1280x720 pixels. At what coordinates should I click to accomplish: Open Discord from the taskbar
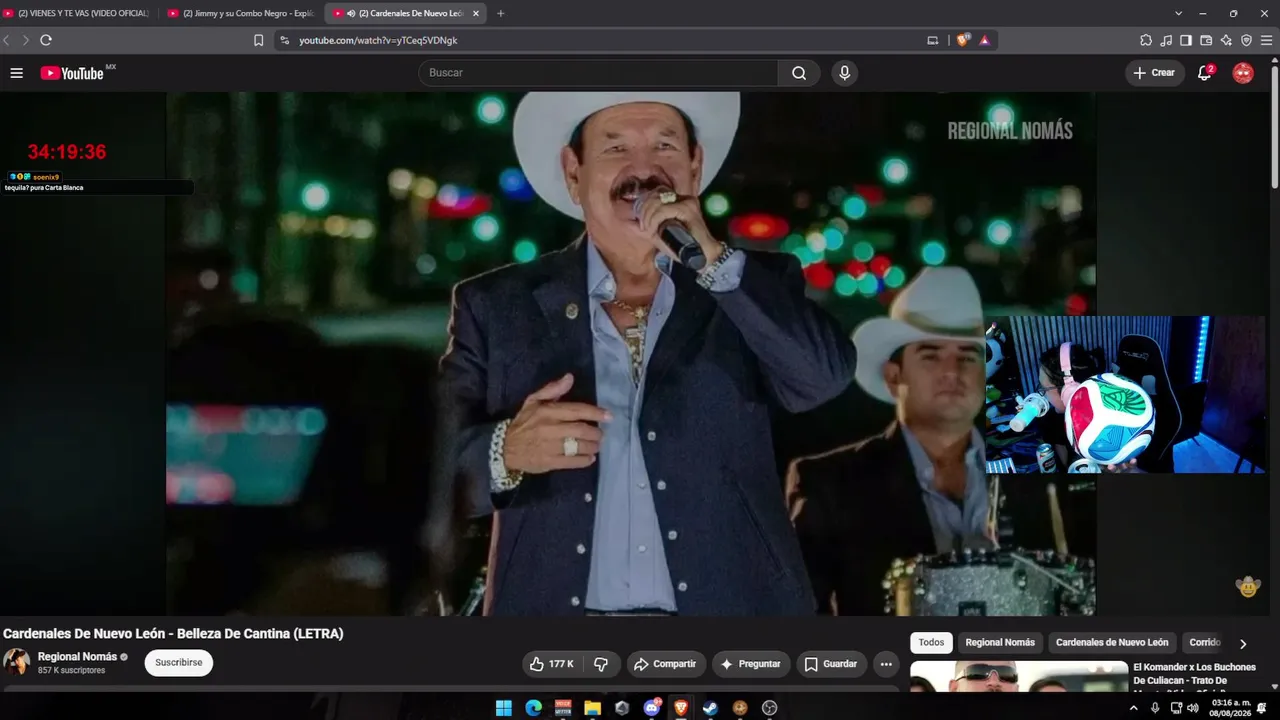click(x=651, y=708)
